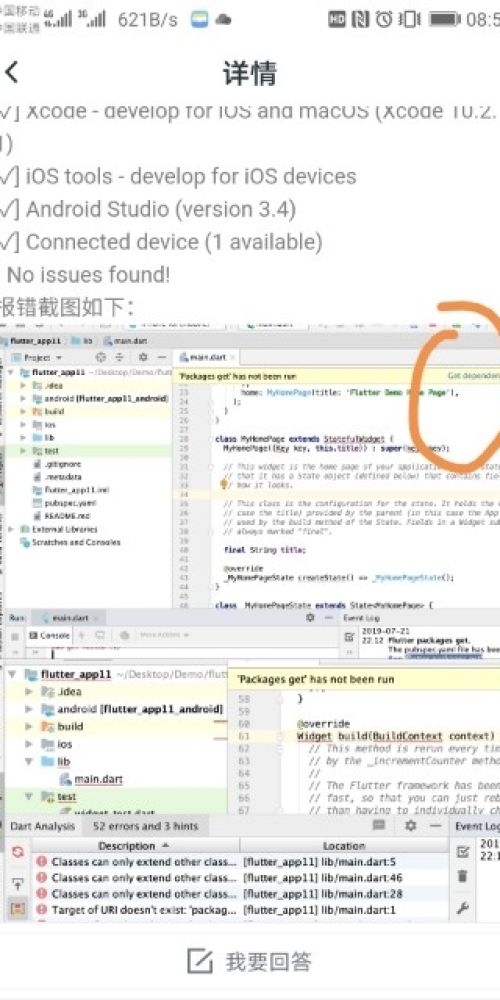Toggle the filter icon in Dart Analysis sidebar

tap(17, 884)
